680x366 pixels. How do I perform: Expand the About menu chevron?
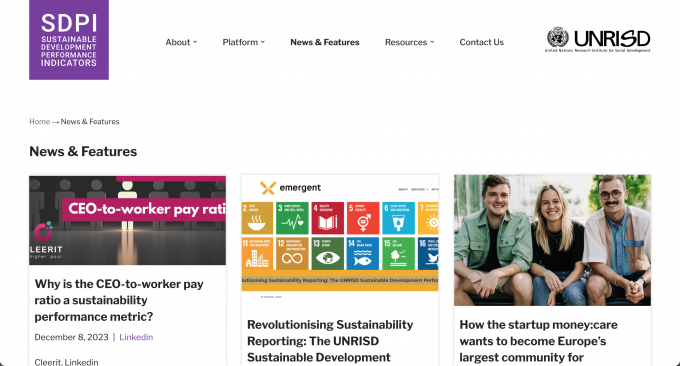coord(195,42)
